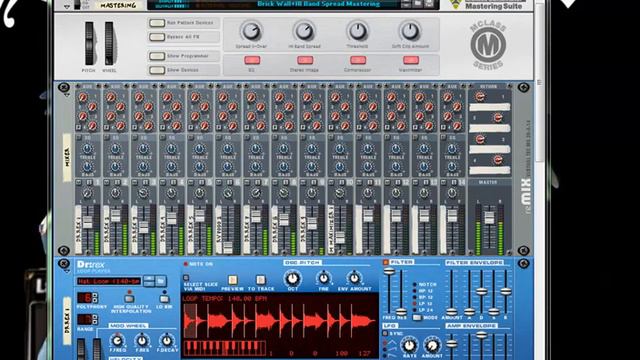The height and width of the screenshot is (360, 640).
Task: Adjust the Combinator Threshold knob
Action: 357,31
